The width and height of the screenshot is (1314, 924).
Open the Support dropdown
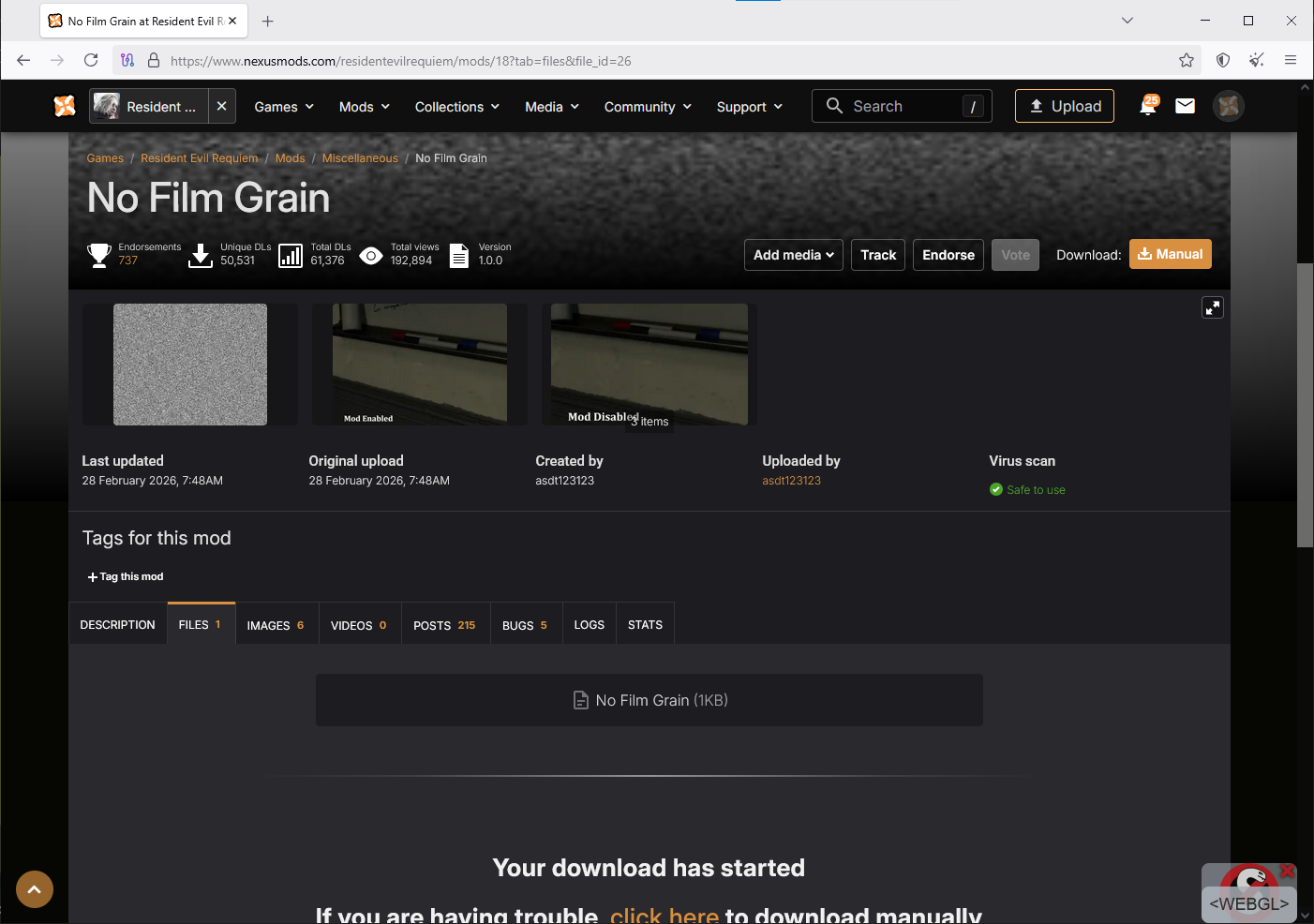(x=749, y=107)
